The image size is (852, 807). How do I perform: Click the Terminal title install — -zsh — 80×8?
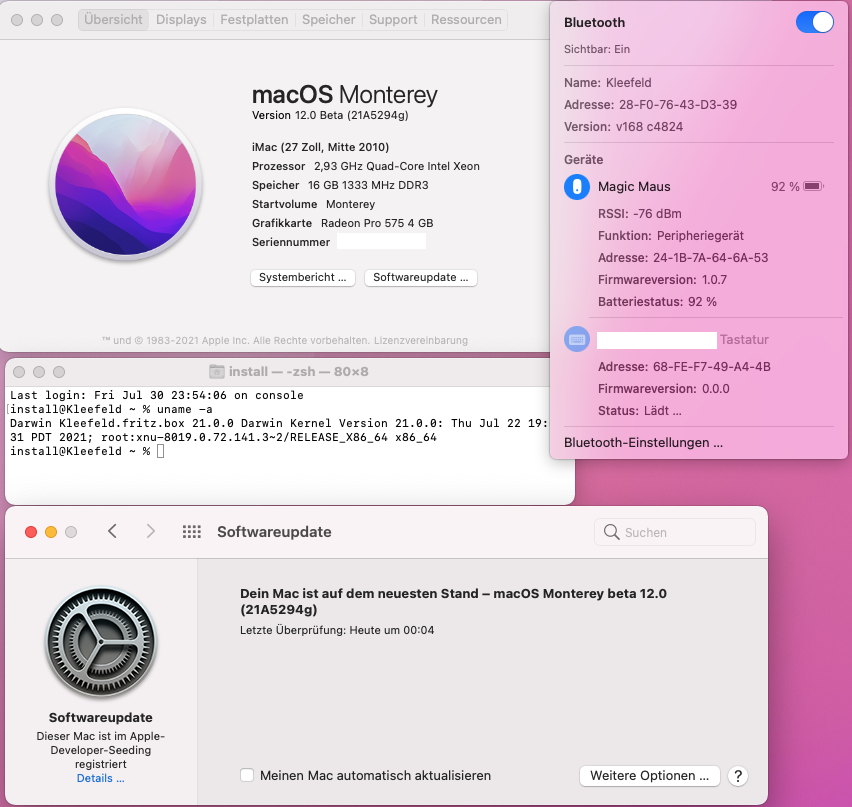[298, 372]
